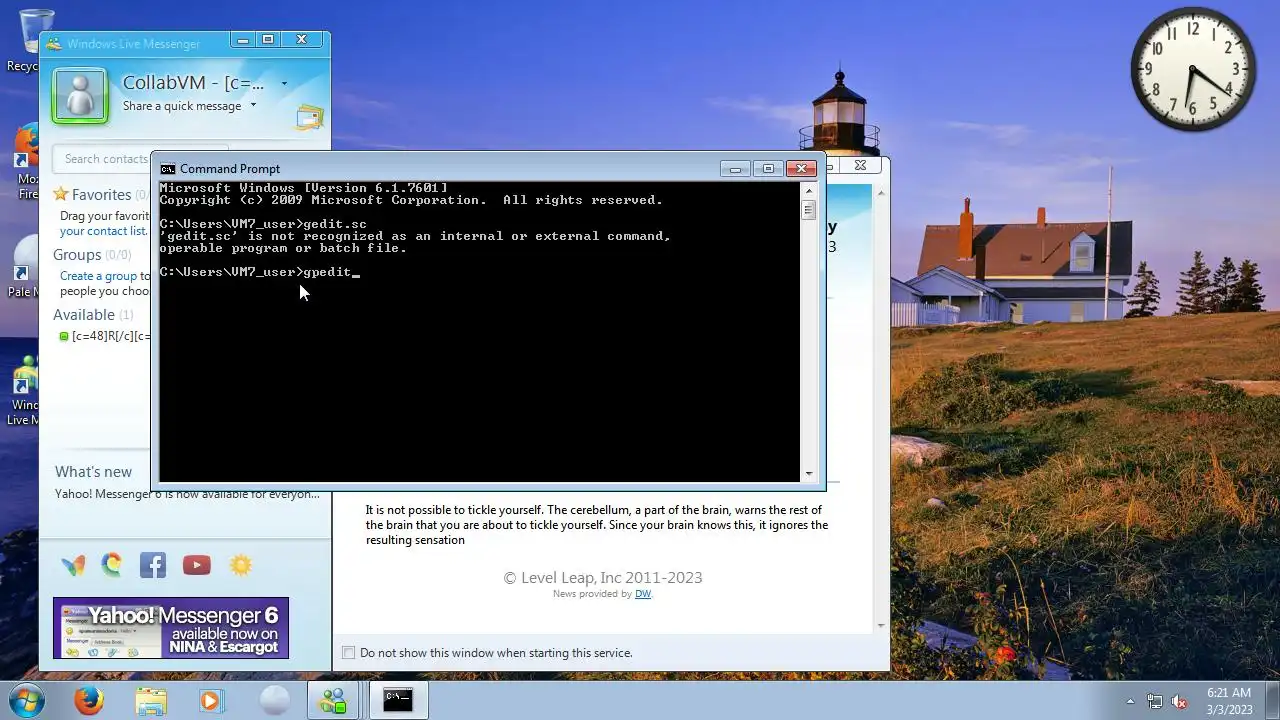Click the sun weather icon in Messenger
Image resolution: width=1280 pixels, height=720 pixels.
(241, 565)
